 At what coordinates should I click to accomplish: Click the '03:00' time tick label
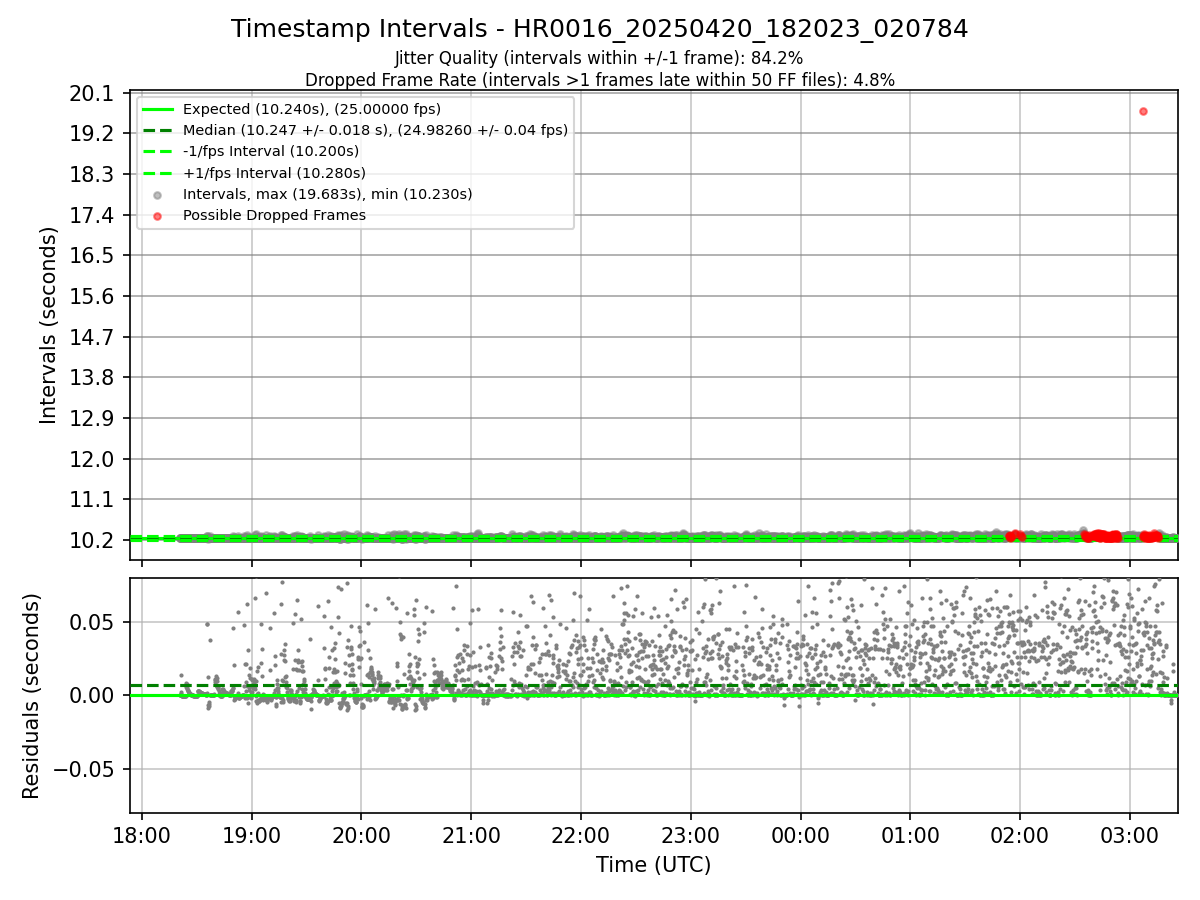(1129, 835)
